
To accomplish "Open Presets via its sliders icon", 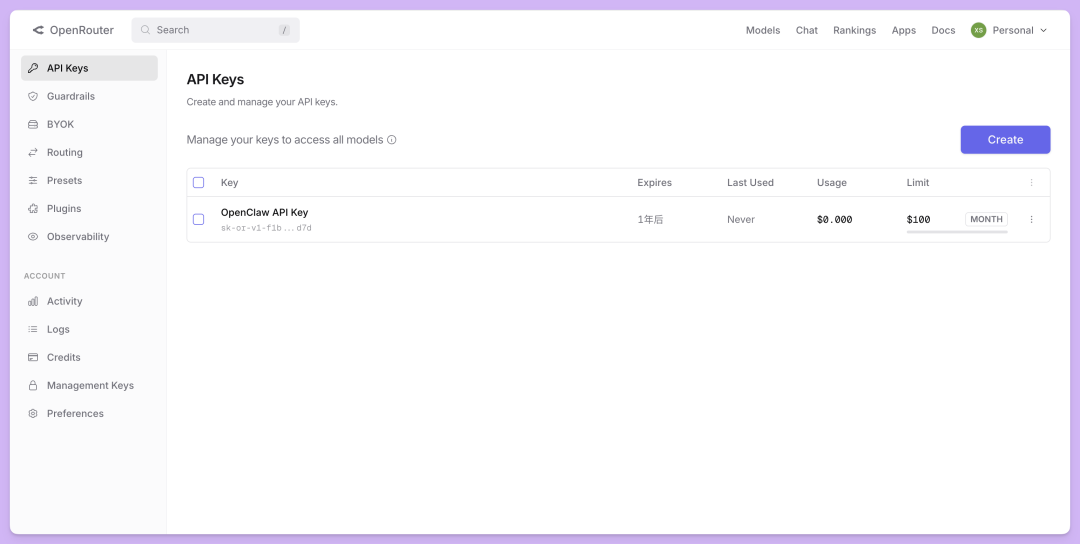I will click(x=33, y=181).
